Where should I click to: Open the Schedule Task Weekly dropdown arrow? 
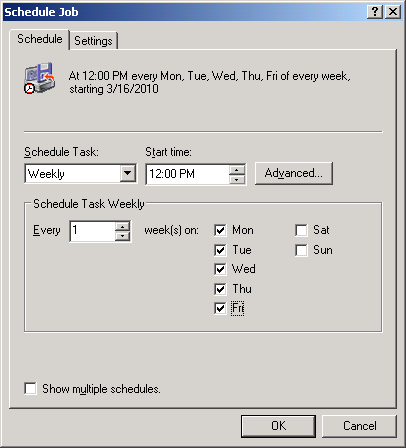[x=128, y=173]
